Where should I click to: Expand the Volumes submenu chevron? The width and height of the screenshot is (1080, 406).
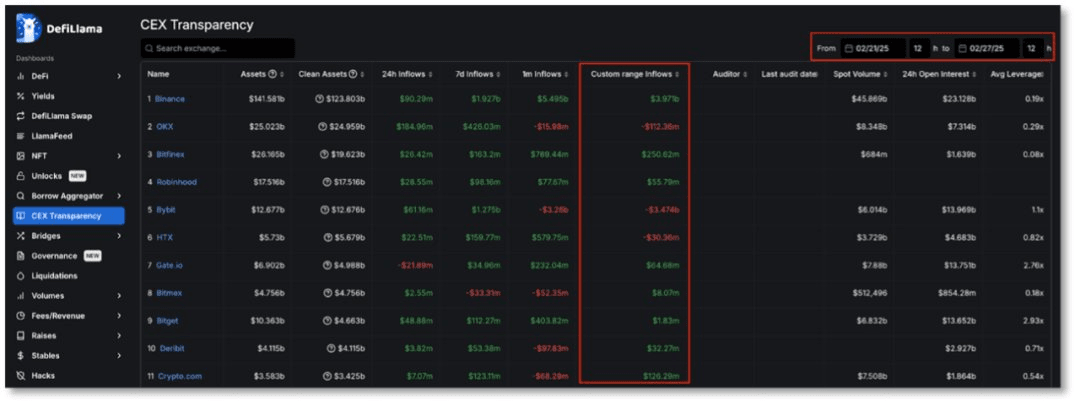[118, 296]
